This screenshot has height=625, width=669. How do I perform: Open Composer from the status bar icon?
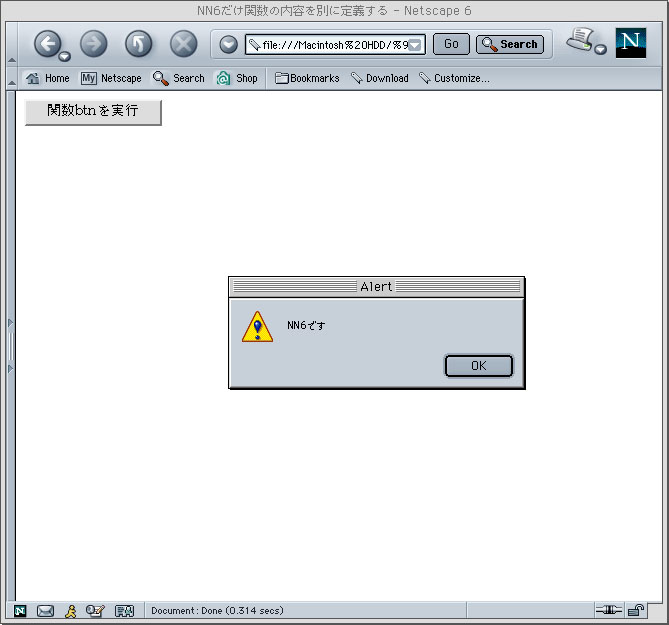95,611
